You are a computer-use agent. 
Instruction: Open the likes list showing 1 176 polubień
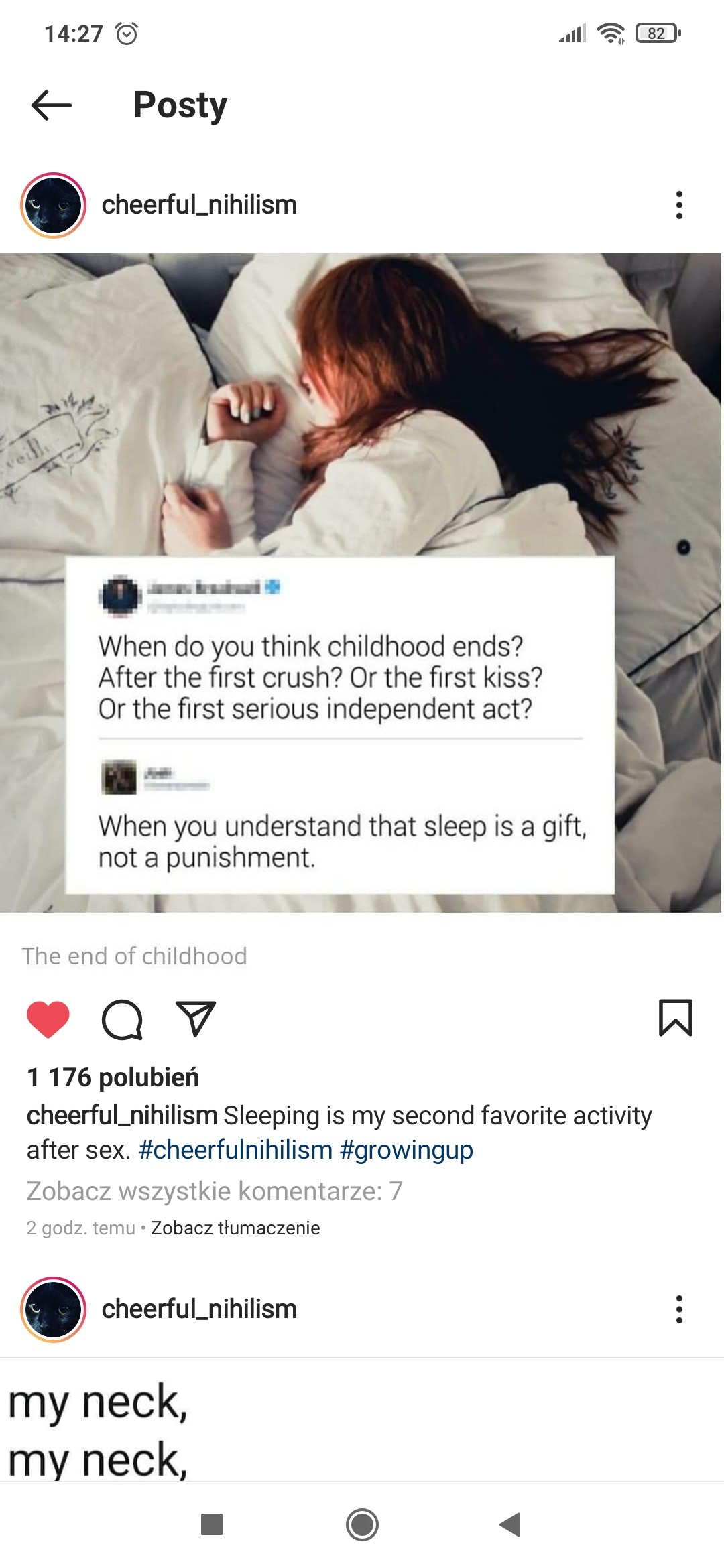[x=113, y=1077]
